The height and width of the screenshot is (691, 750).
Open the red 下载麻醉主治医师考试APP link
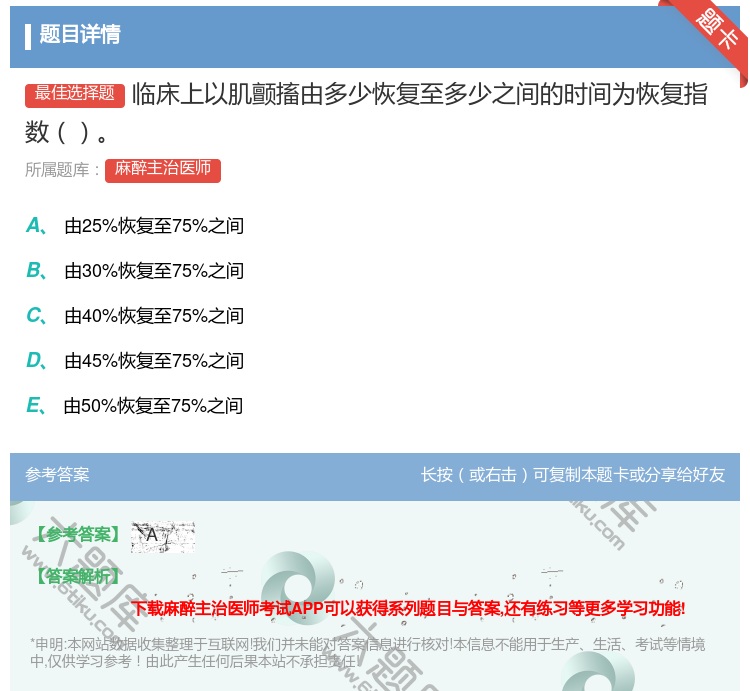(409, 608)
